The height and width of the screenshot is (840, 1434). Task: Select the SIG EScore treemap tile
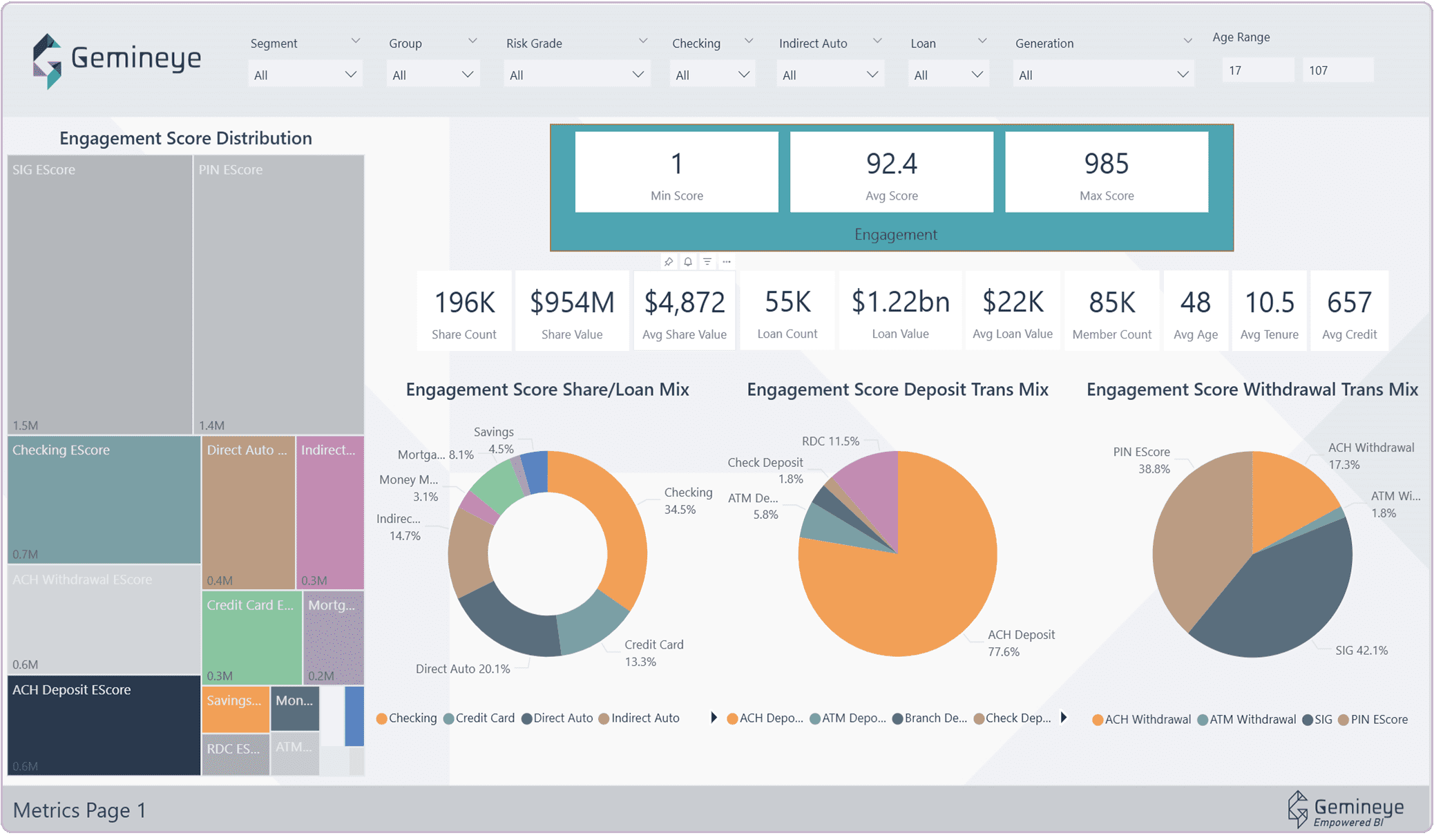pyautogui.click(x=100, y=294)
